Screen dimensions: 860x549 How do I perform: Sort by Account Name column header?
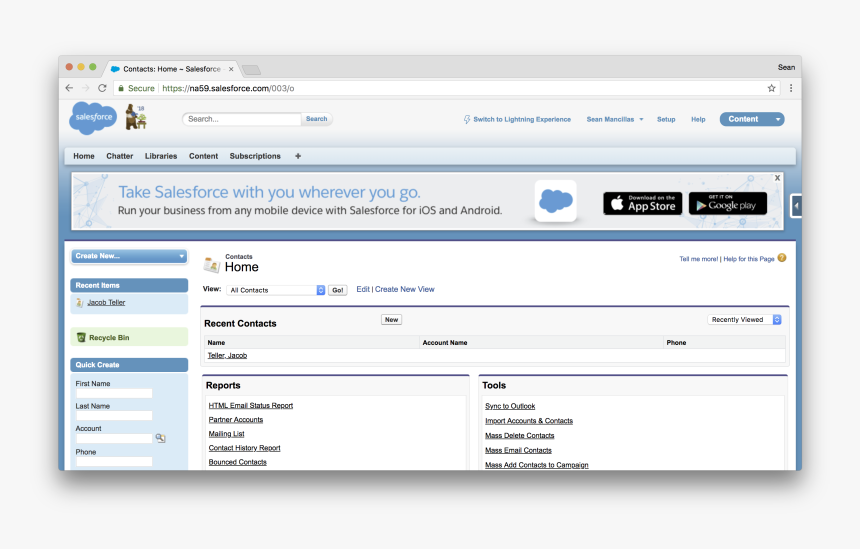click(445, 343)
